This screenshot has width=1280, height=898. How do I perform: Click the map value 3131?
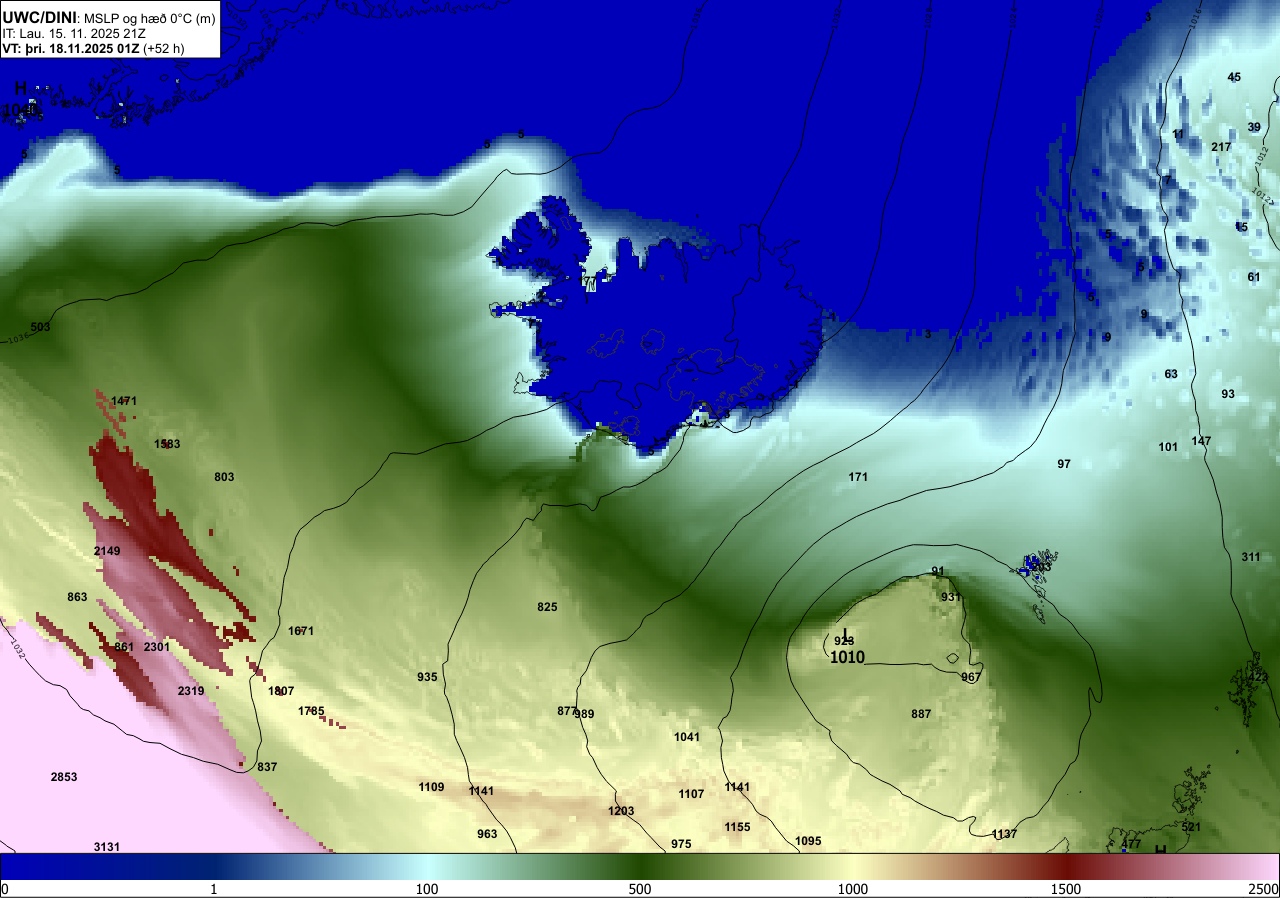pyautogui.click(x=107, y=847)
